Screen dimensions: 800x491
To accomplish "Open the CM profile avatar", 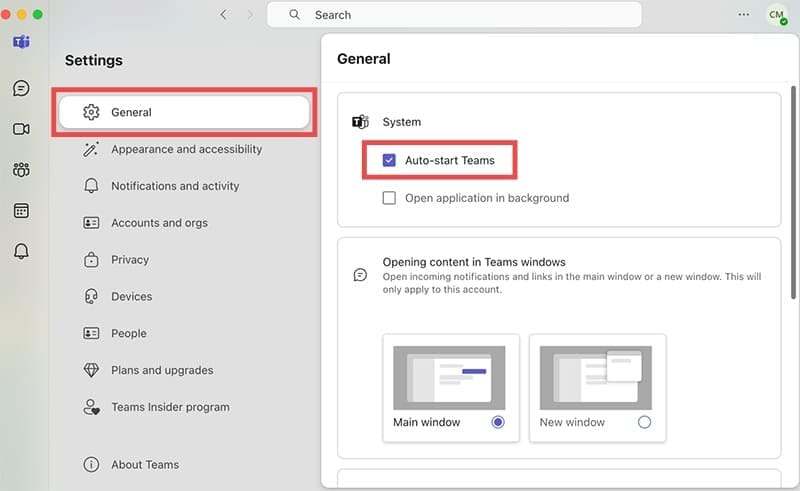I will tap(777, 15).
